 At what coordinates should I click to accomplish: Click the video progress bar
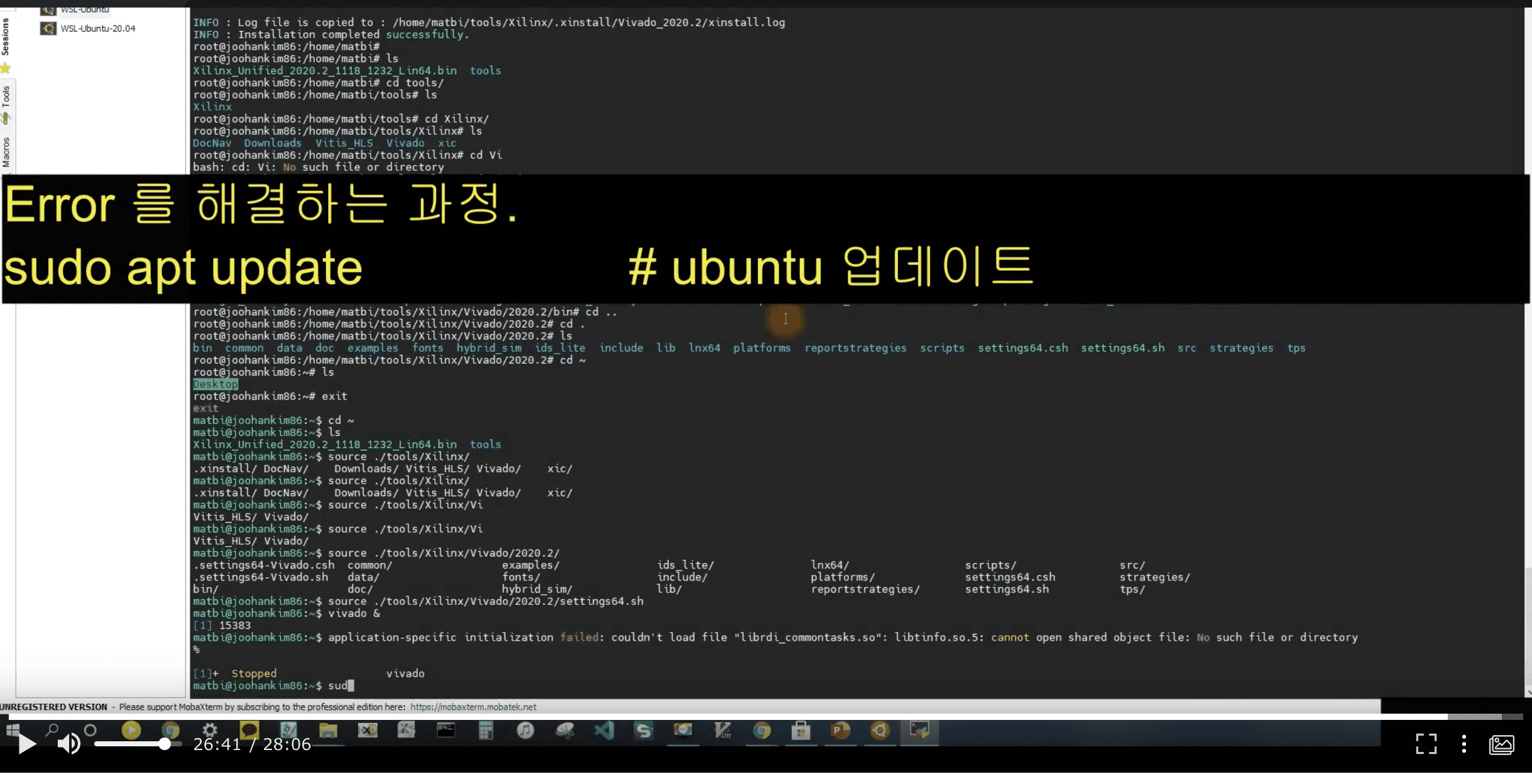[x=754, y=716]
